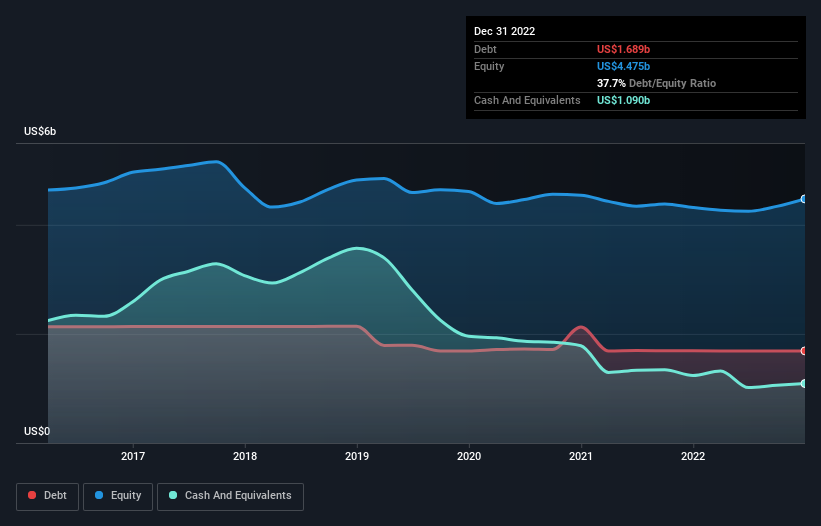The image size is (821, 526).
Task: Click the US$6b y-axis label
Action: tap(40, 131)
